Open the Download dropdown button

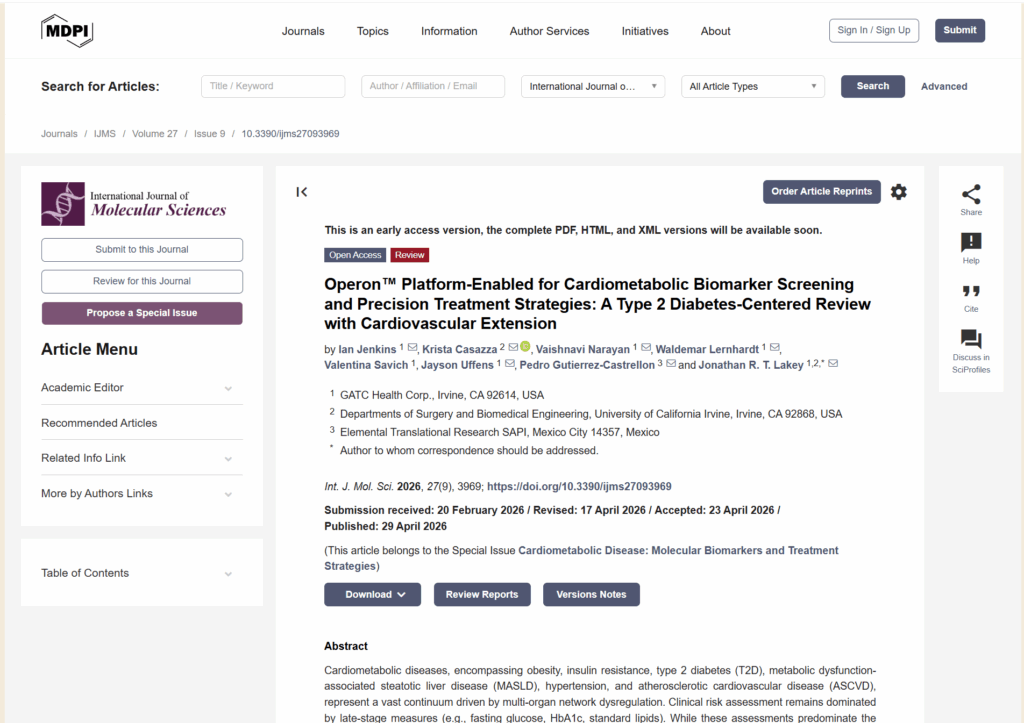coord(372,594)
